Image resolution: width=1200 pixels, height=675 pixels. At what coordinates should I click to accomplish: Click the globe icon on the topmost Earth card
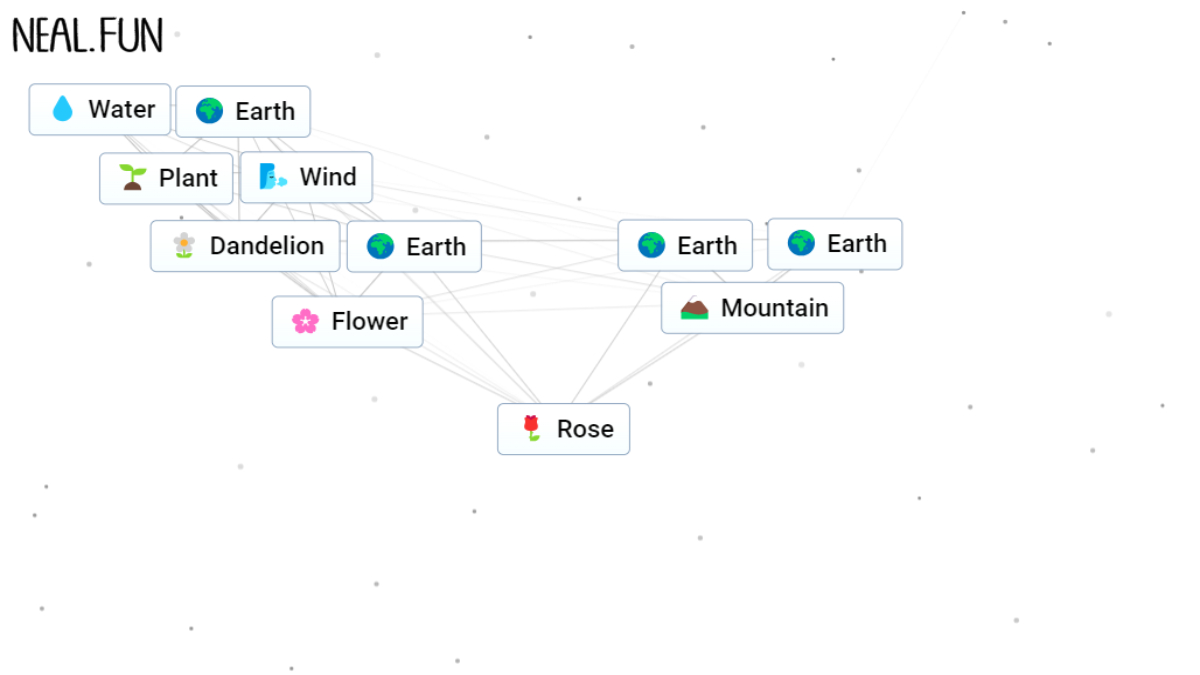pos(208,111)
